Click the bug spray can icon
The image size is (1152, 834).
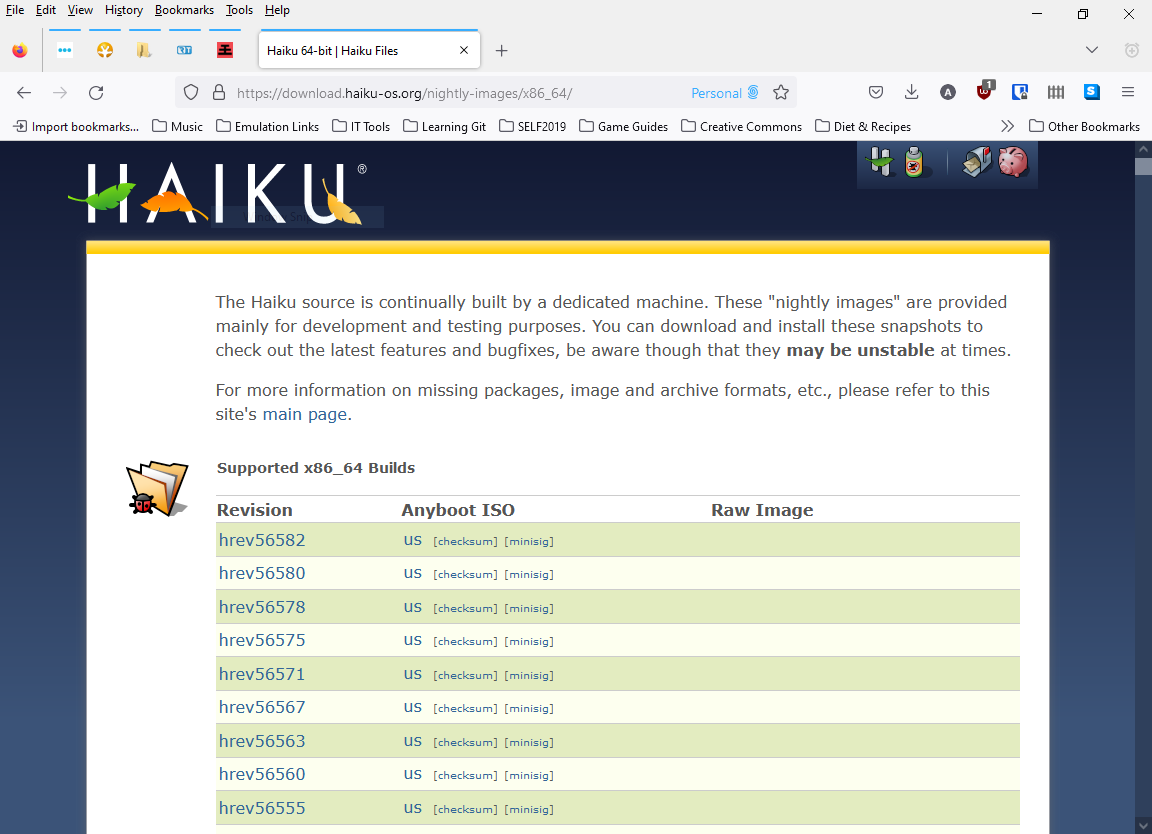coord(914,162)
